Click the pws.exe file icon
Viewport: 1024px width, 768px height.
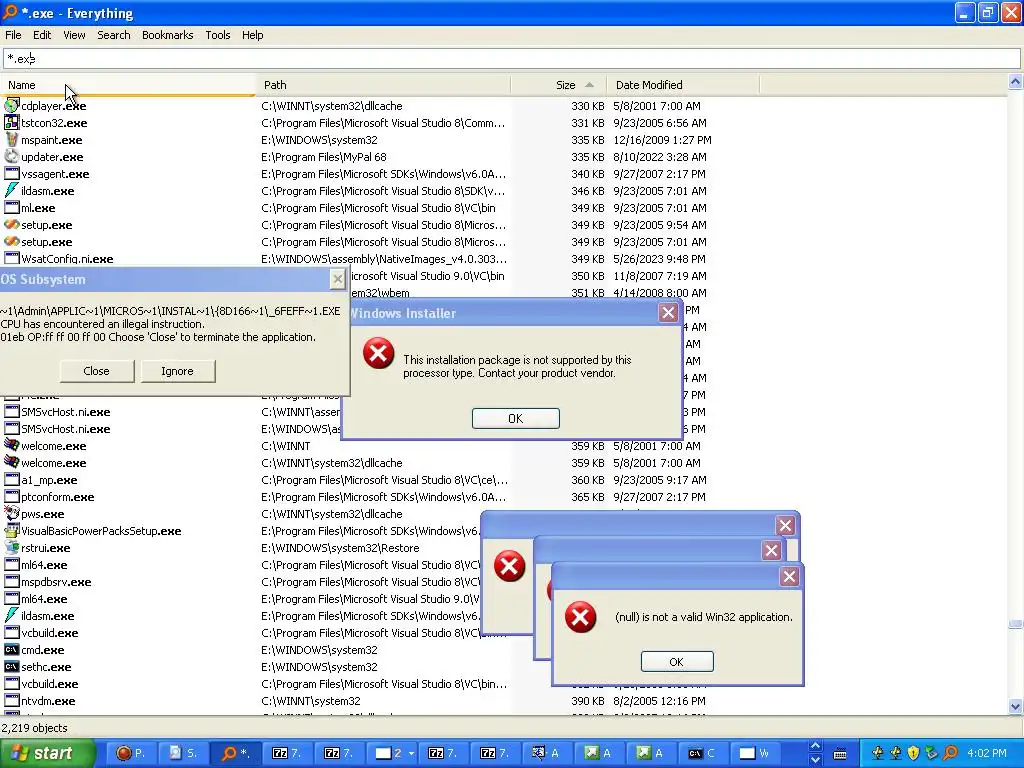12,513
